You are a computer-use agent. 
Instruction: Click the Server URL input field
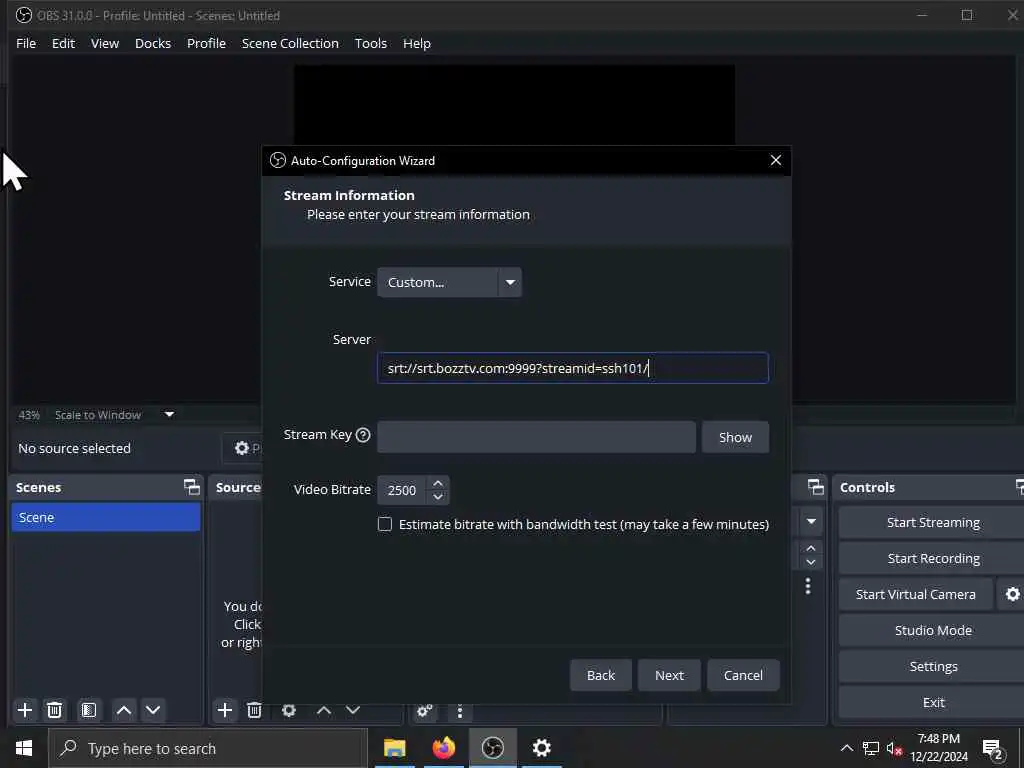tap(573, 368)
